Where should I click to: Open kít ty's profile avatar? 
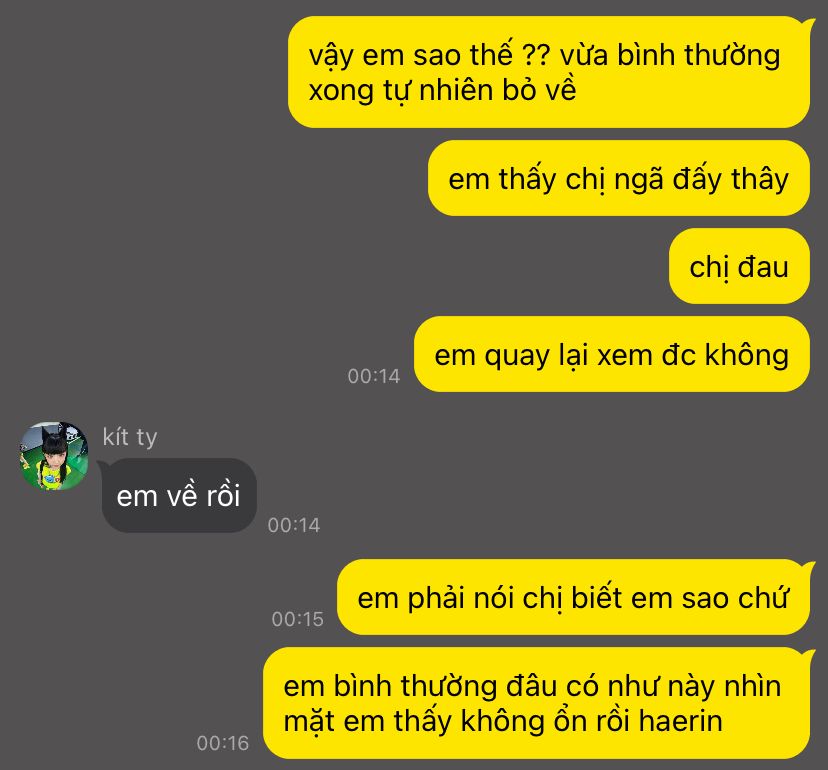(54, 456)
